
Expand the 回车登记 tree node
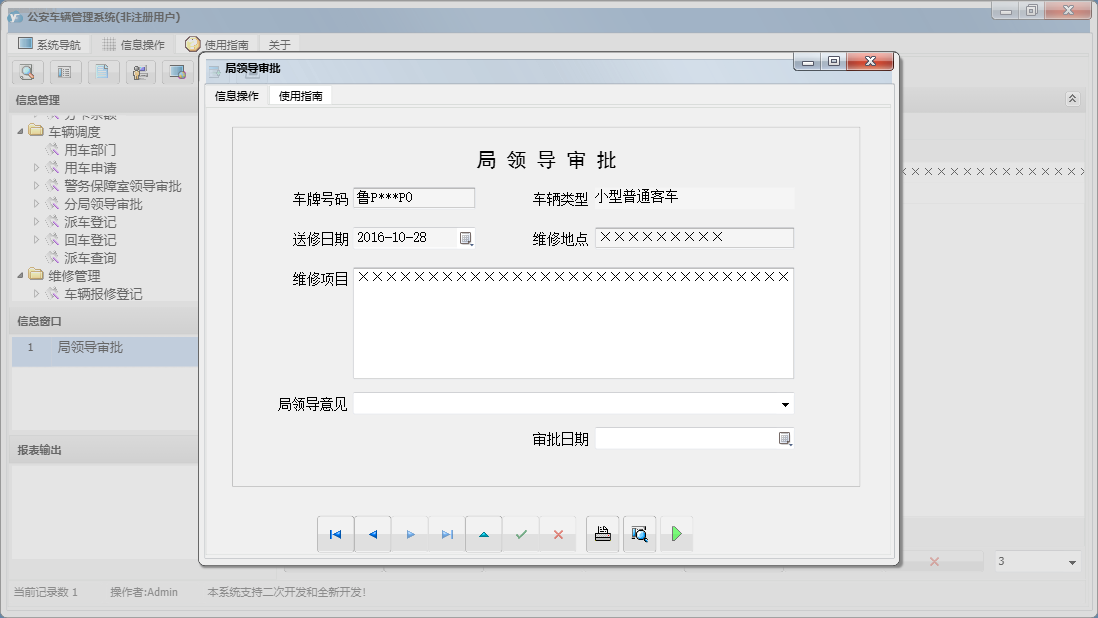[x=36, y=239]
